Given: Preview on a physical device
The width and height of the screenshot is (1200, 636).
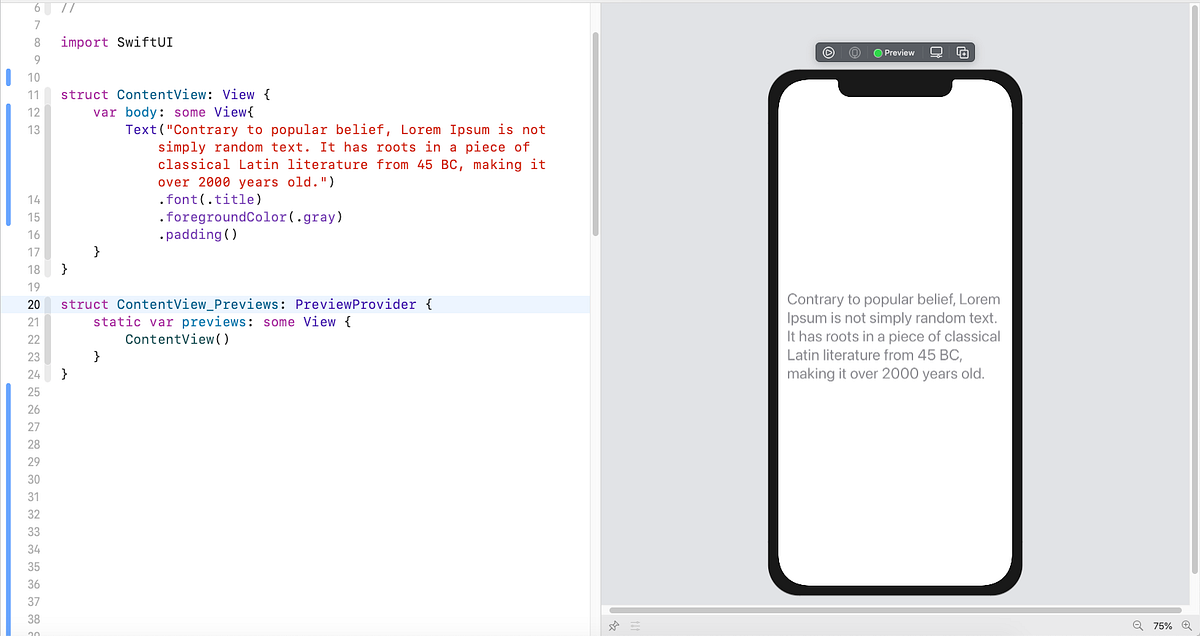Looking at the screenshot, I should 936,52.
